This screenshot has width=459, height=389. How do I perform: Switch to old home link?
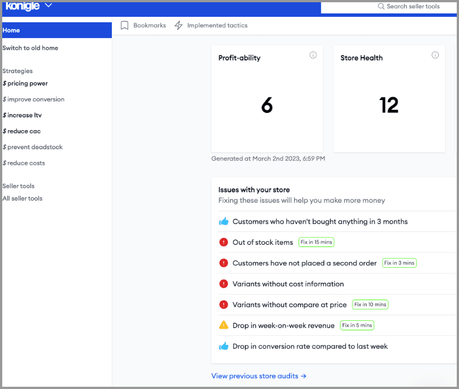[30, 48]
